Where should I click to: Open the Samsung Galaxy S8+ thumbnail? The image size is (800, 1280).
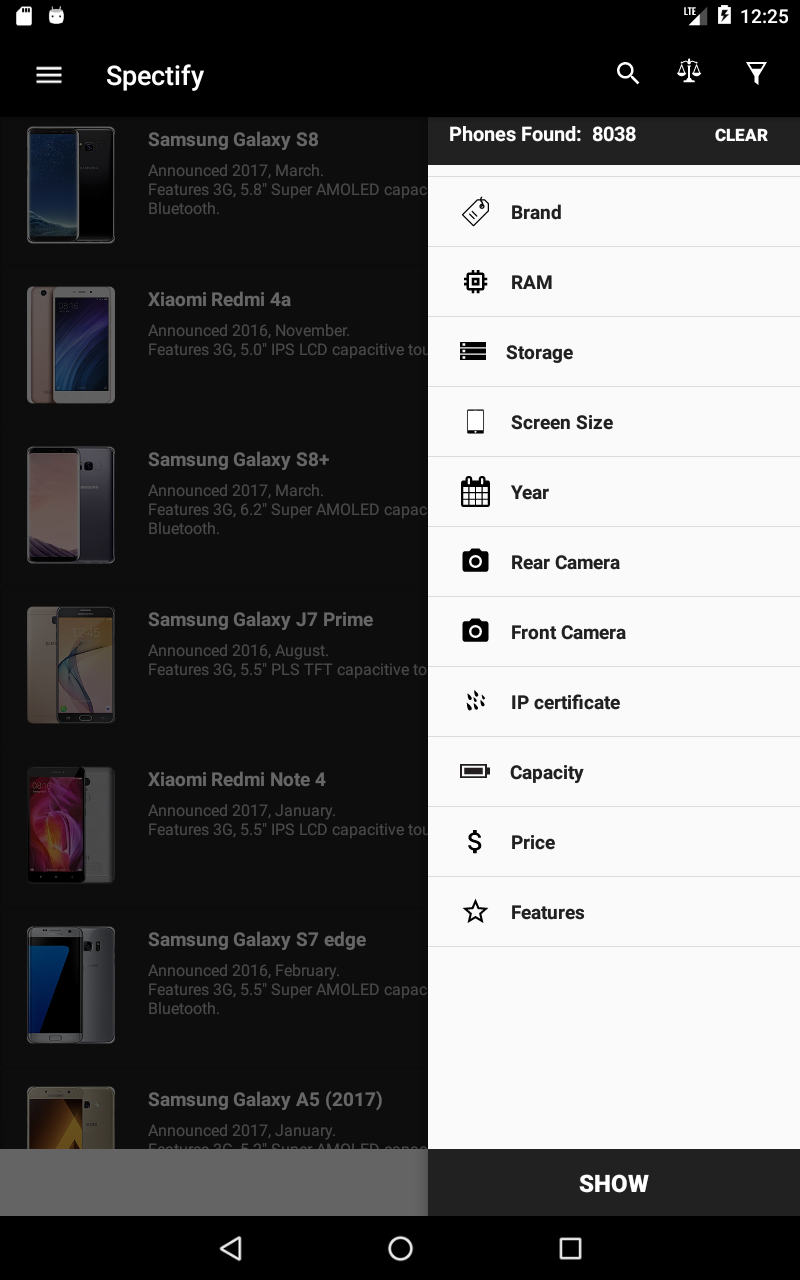pos(71,505)
